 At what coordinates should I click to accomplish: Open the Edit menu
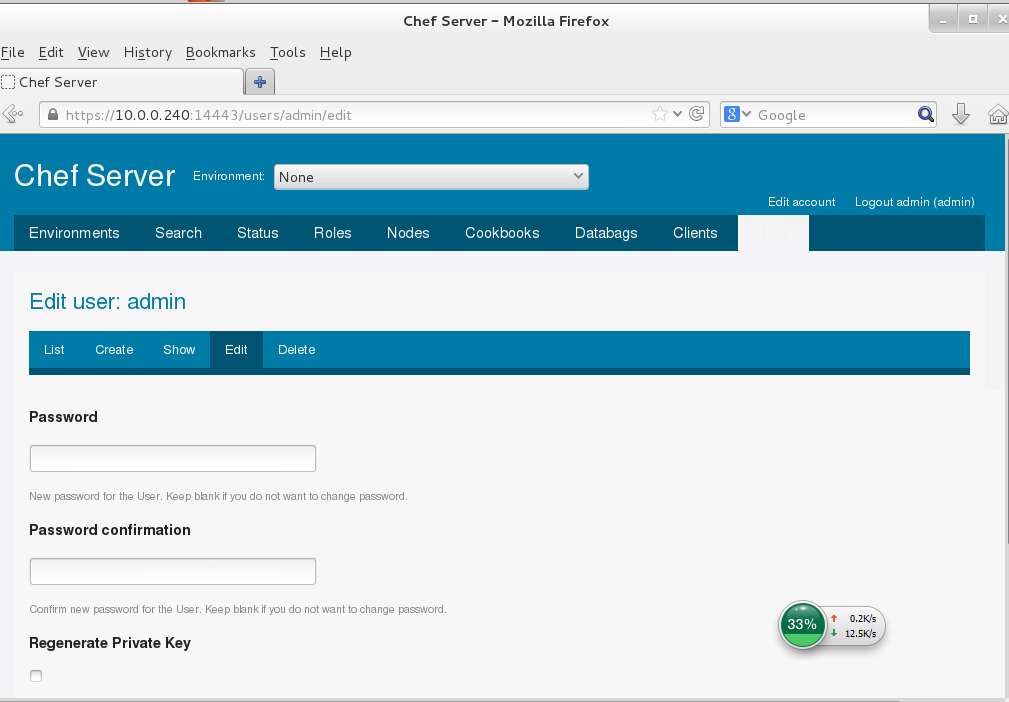(x=51, y=53)
